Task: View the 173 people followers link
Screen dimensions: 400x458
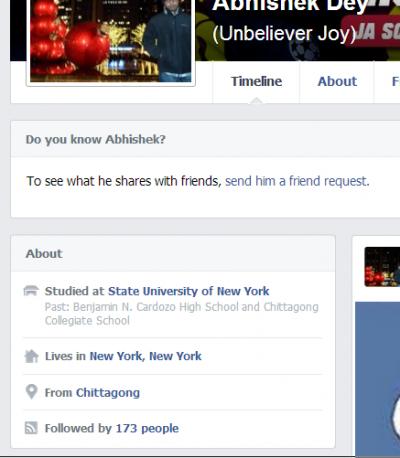Action: pos(147,428)
